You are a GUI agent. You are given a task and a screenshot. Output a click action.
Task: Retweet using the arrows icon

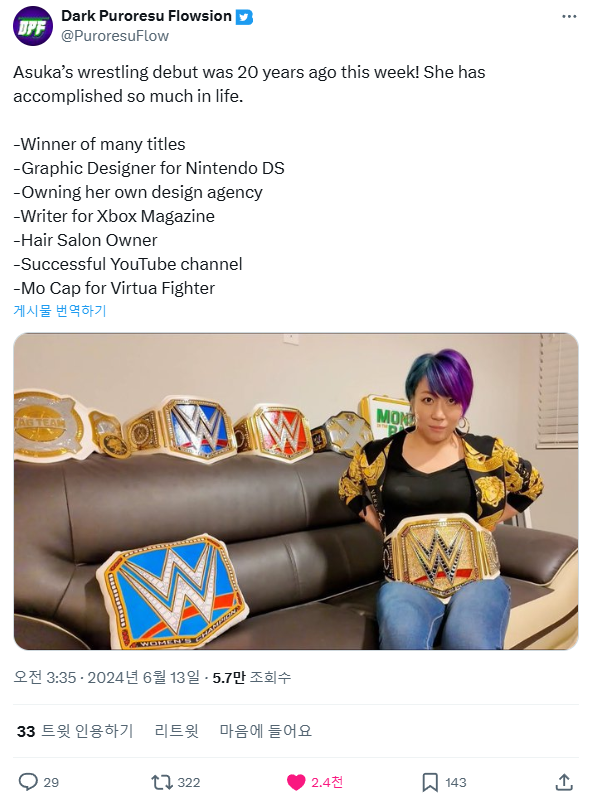tap(161, 782)
